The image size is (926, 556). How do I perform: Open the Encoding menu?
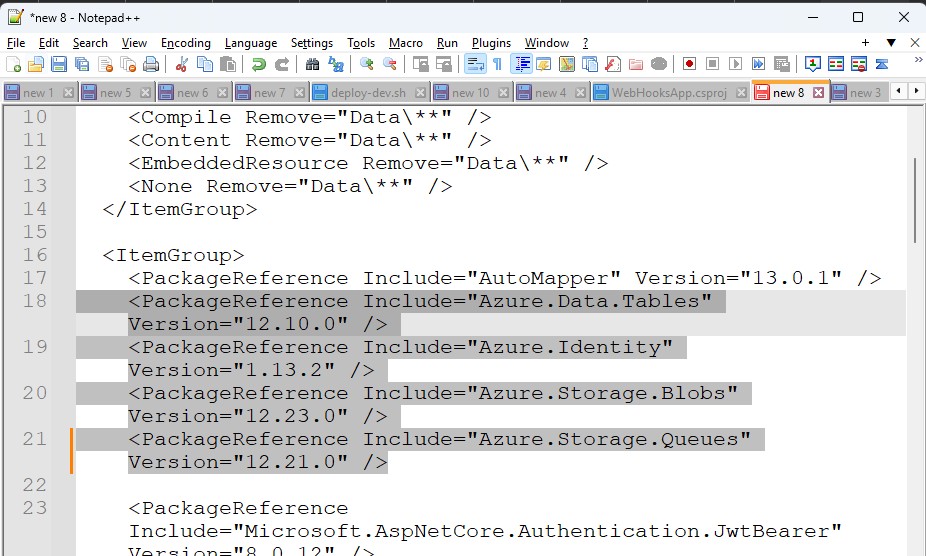coord(185,43)
